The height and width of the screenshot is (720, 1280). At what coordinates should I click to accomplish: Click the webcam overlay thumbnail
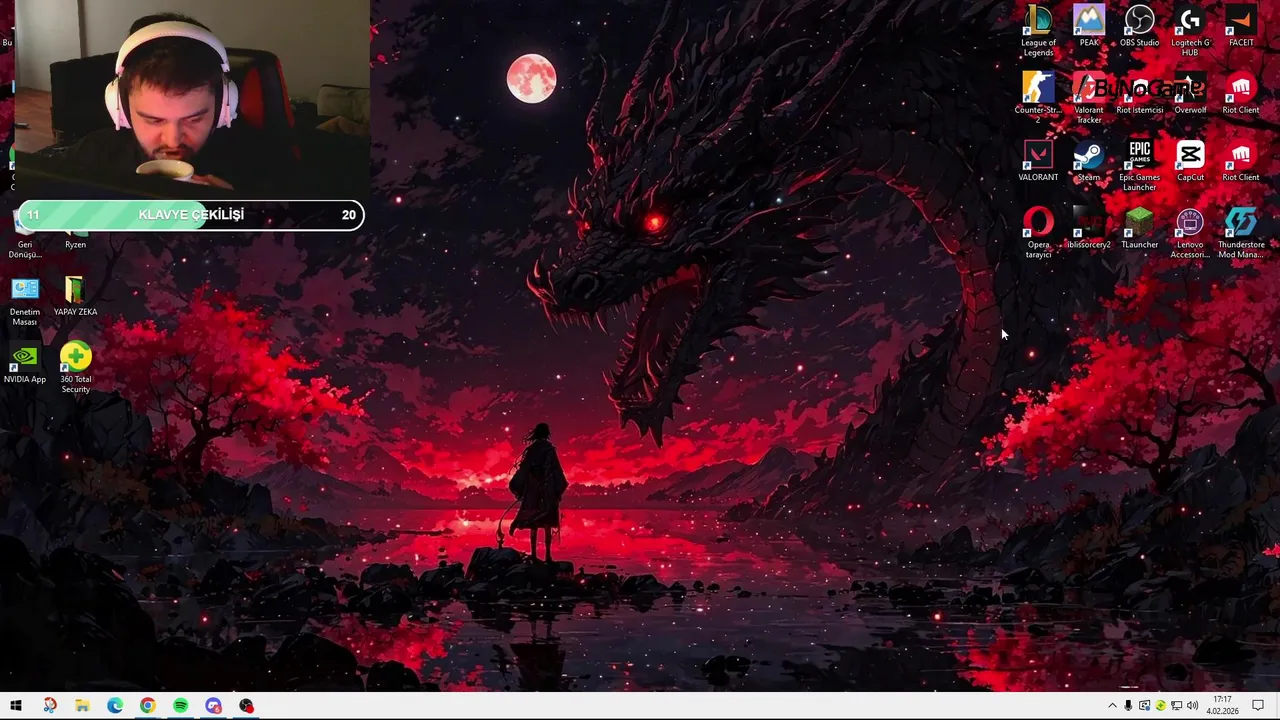click(192, 100)
